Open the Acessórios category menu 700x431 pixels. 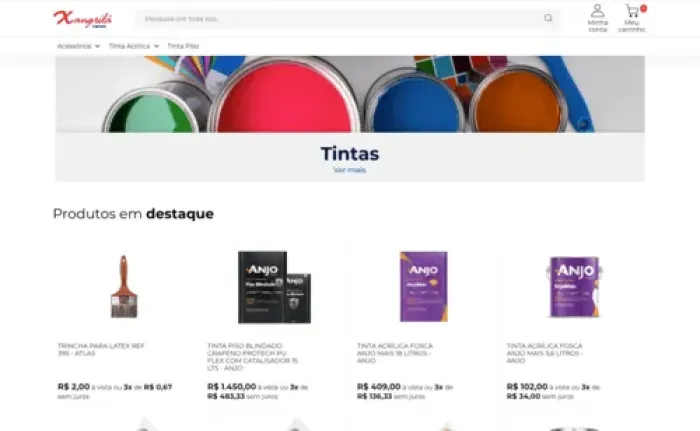[74, 46]
